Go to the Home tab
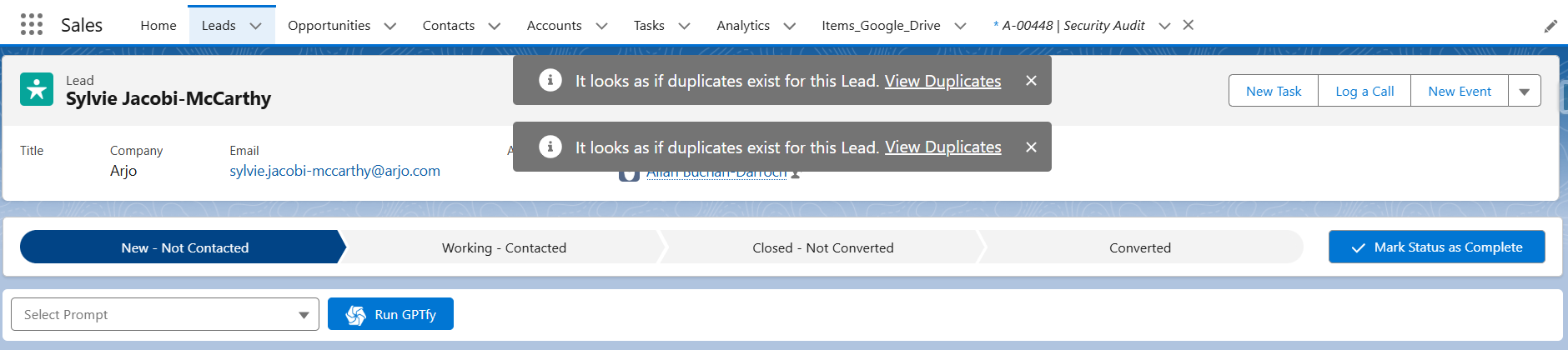The height and width of the screenshot is (350, 1568). (x=158, y=26)
